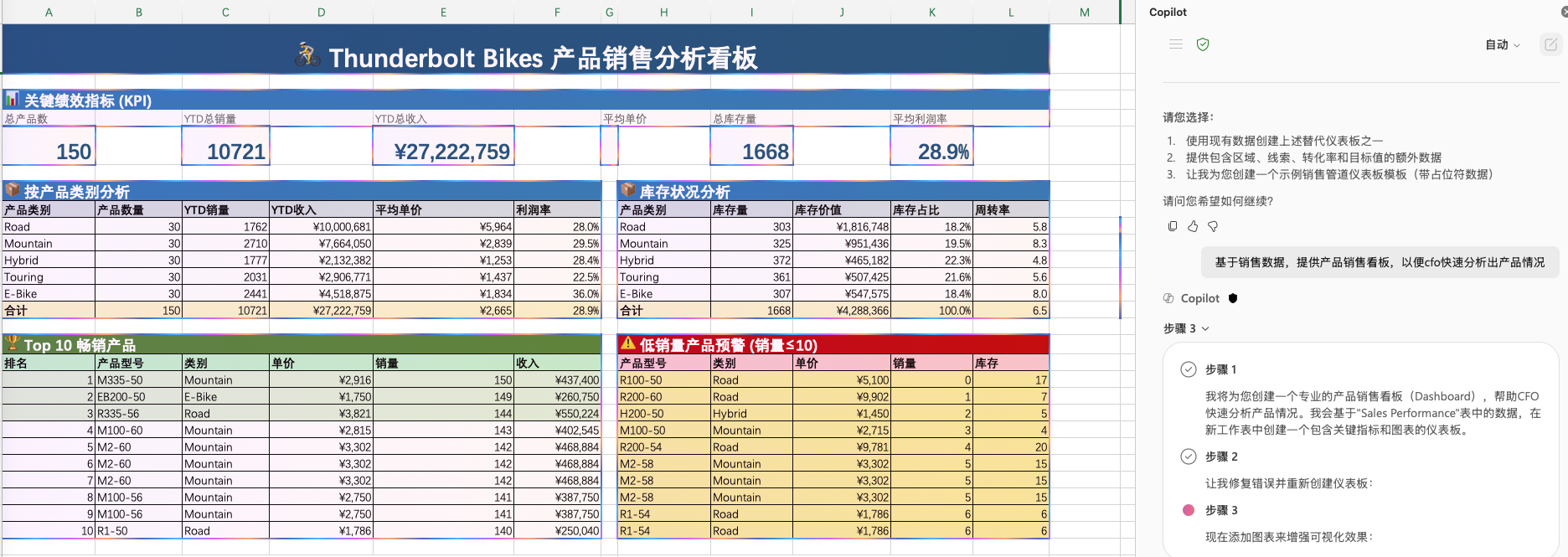Screen dimensions: 1568x557
Task: Click box icon in 库存状况分析 header
Action: pyautogui.click(x=627, y=190)
